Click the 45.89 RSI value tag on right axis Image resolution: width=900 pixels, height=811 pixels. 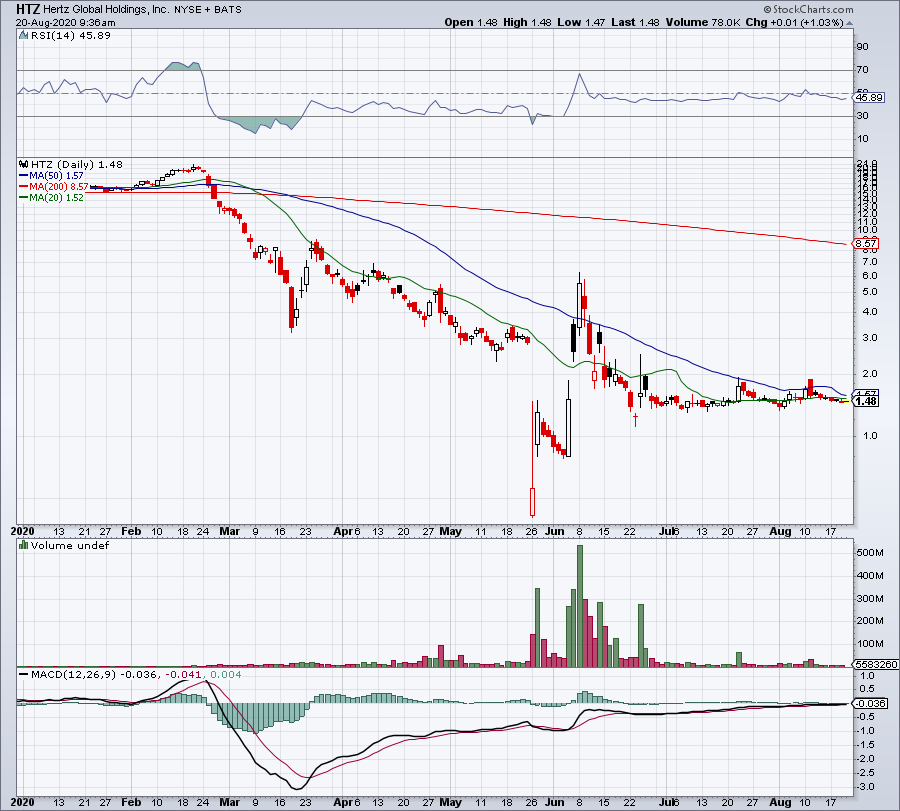[x=869, y=98]
